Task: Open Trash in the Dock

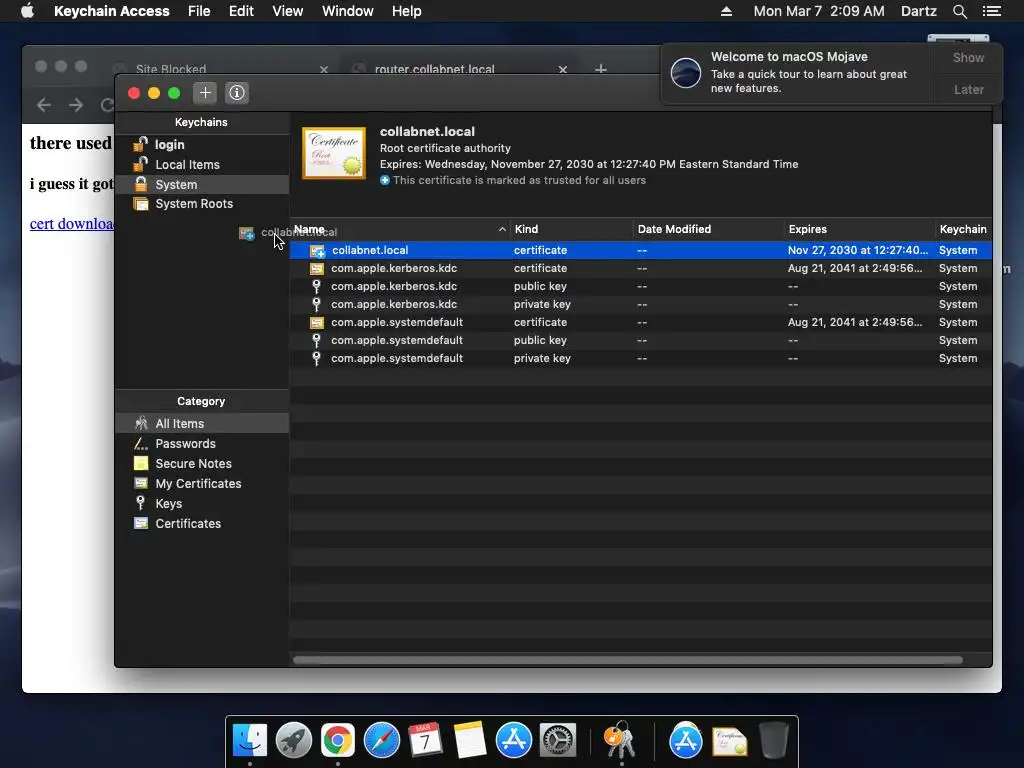Action: (773, 741)
